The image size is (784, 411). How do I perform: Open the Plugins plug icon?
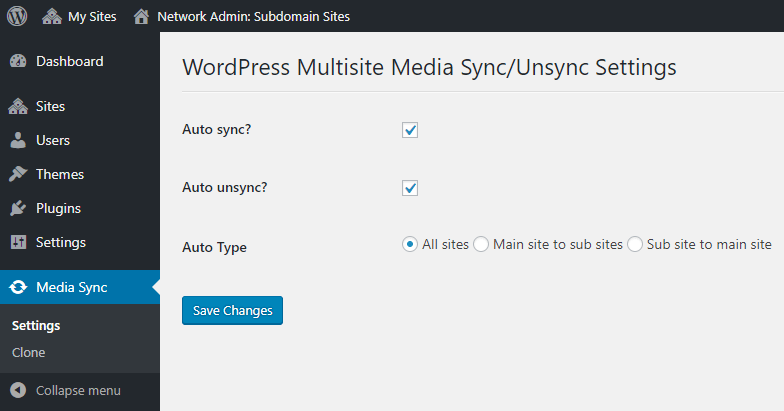[x=18, y=208]
